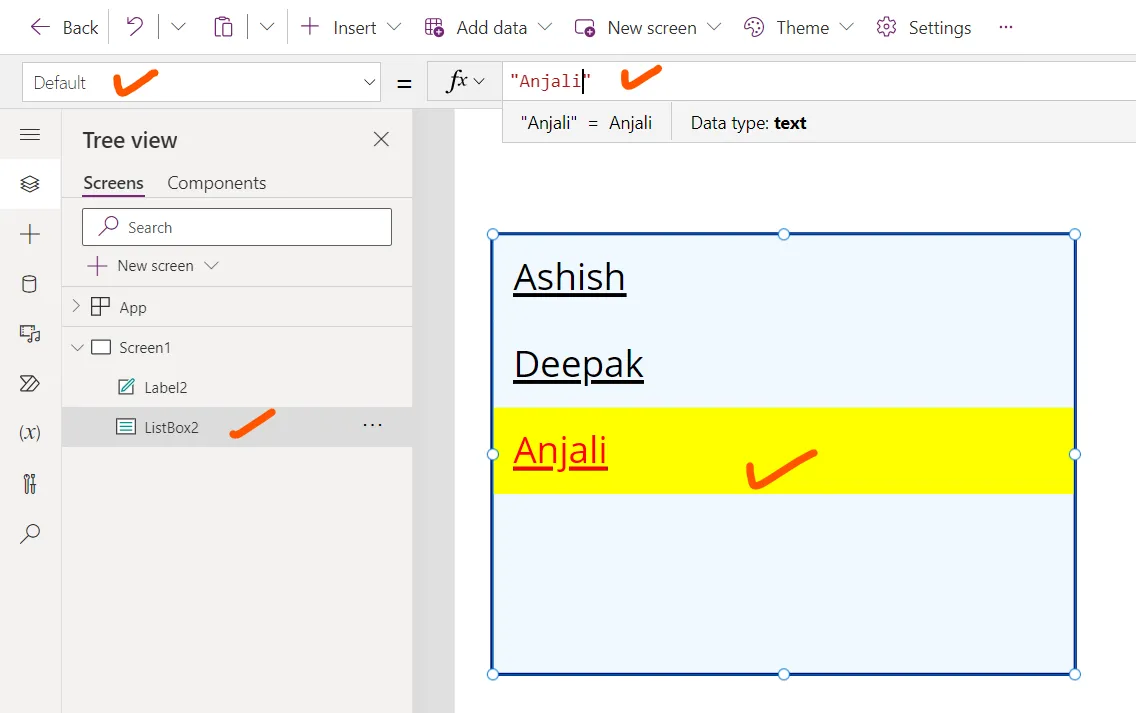Switch to the Components tab
The width and height of the screenshot is (1136, 713).
pyautogui.click(x=216, y=182)
